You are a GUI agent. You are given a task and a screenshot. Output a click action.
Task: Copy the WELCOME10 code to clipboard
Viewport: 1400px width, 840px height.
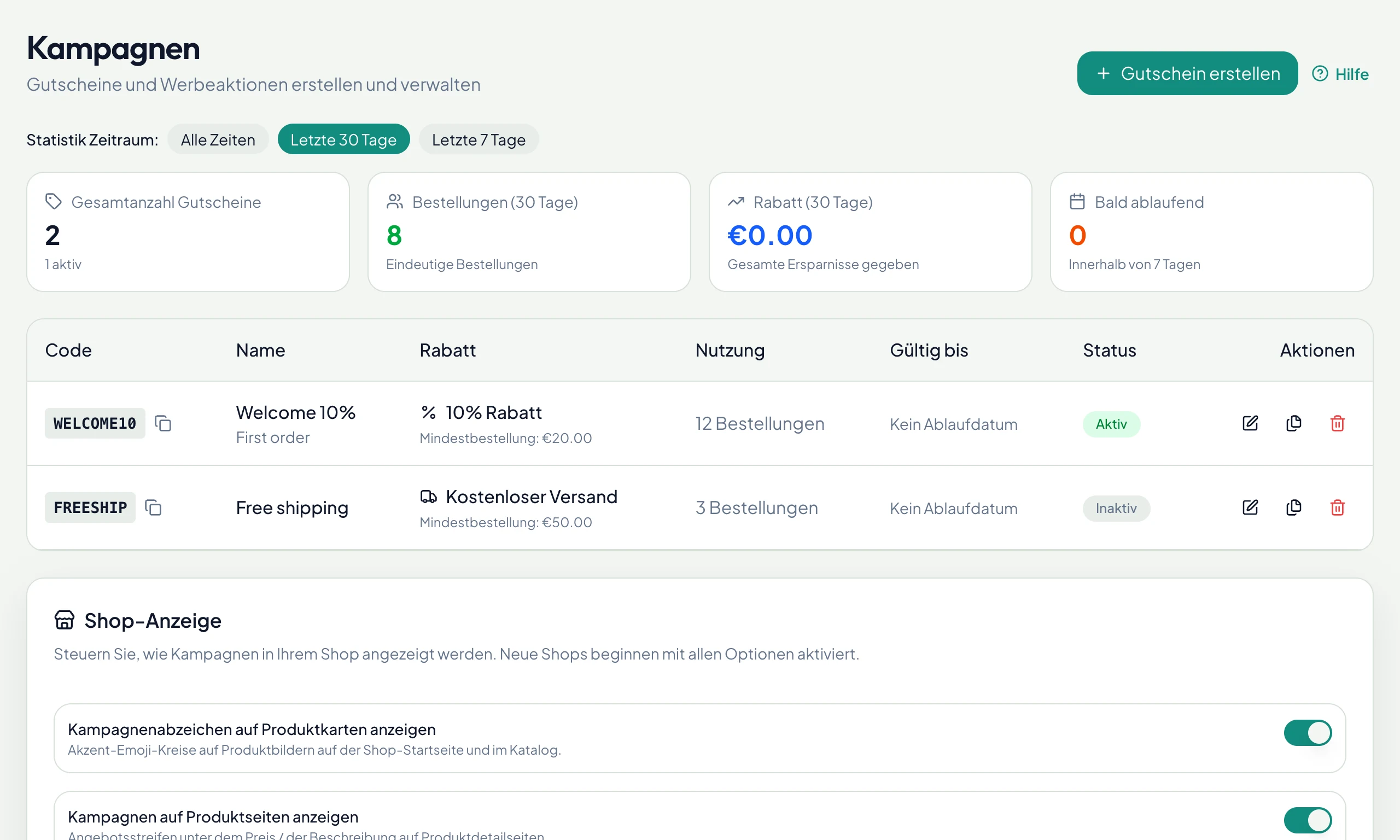163,423
